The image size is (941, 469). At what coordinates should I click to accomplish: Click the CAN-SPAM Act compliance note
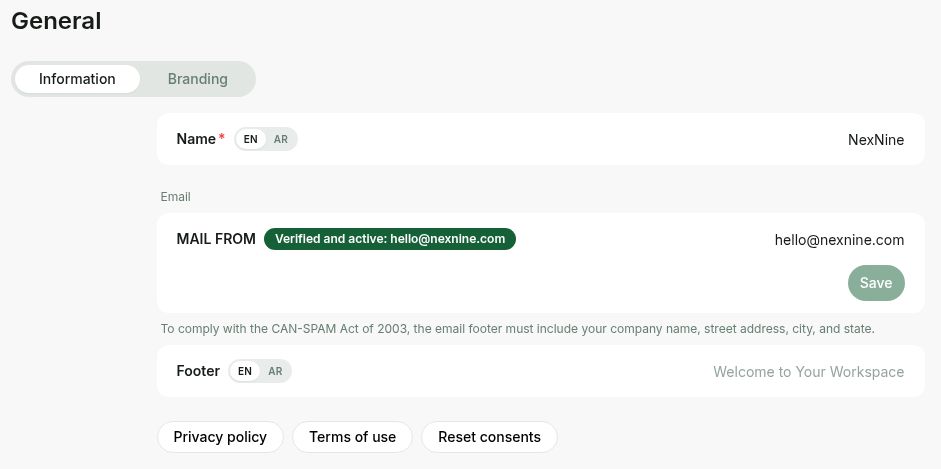click(x=517, y=329)
